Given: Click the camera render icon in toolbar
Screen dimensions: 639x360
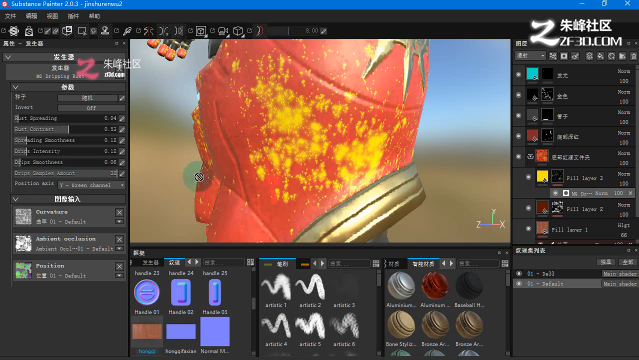Looking at the screenshot, I should pos(223,31).
